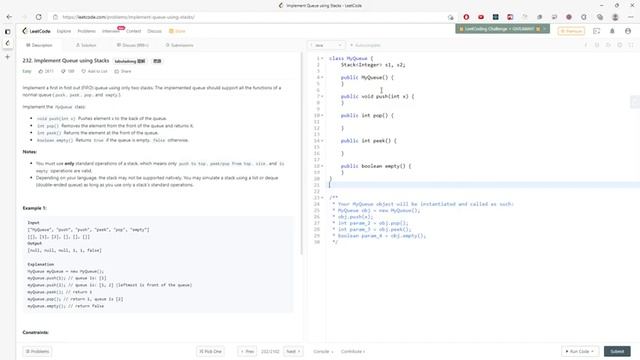Click the browser collections icon

pyautogui.click(x=600, y=17)
